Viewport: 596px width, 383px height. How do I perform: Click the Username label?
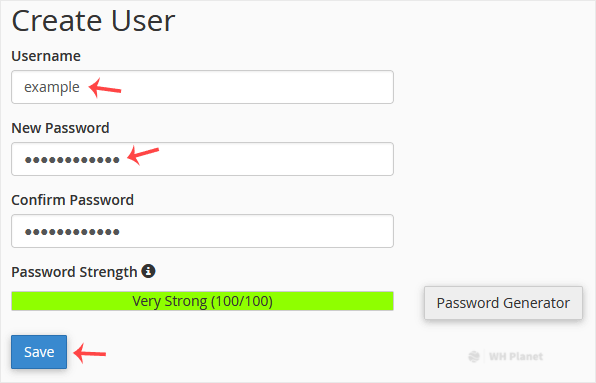coord(46,56)
